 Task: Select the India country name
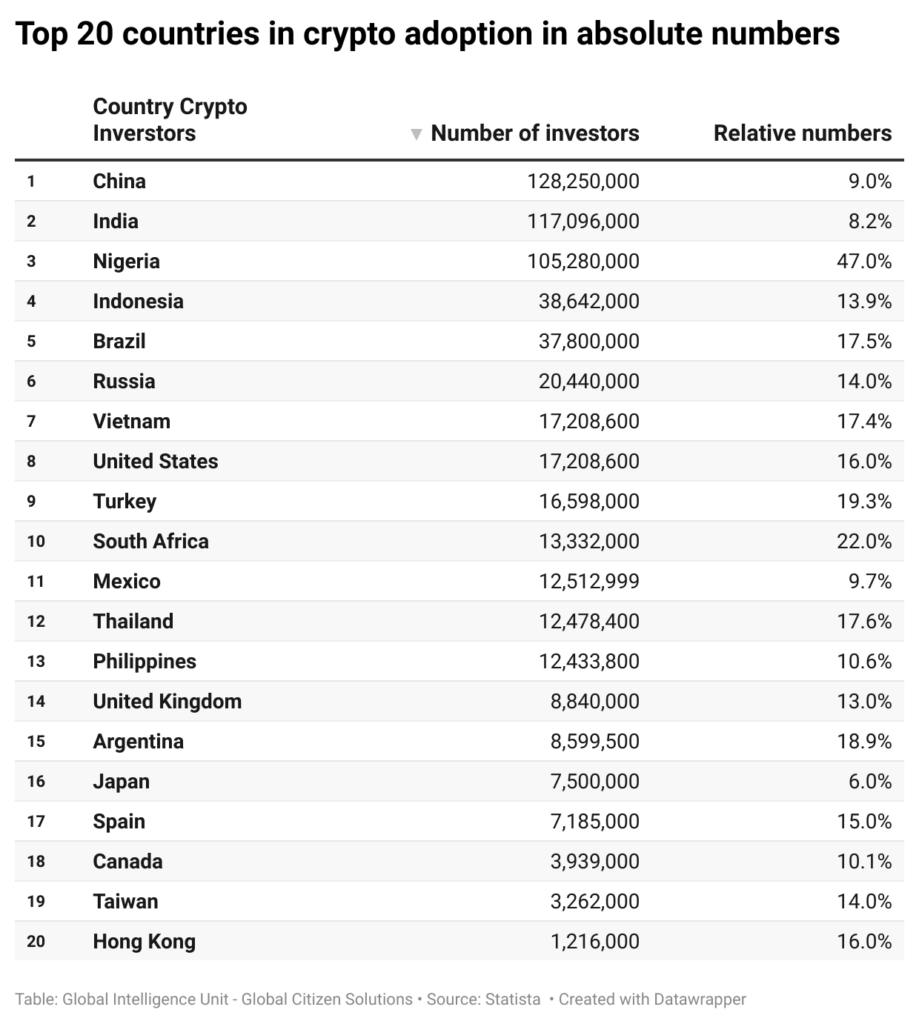tap(116, 221)
